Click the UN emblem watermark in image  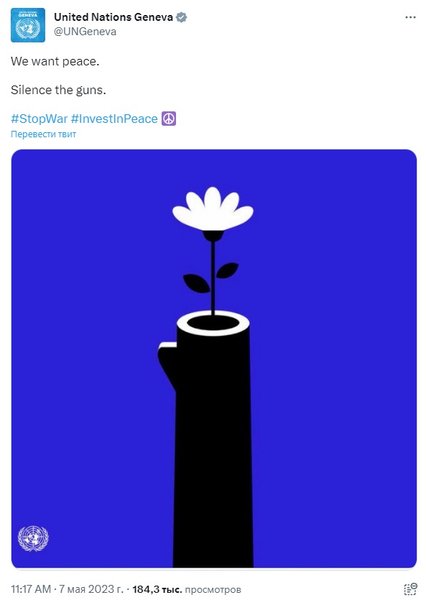[x=33, y=538]
